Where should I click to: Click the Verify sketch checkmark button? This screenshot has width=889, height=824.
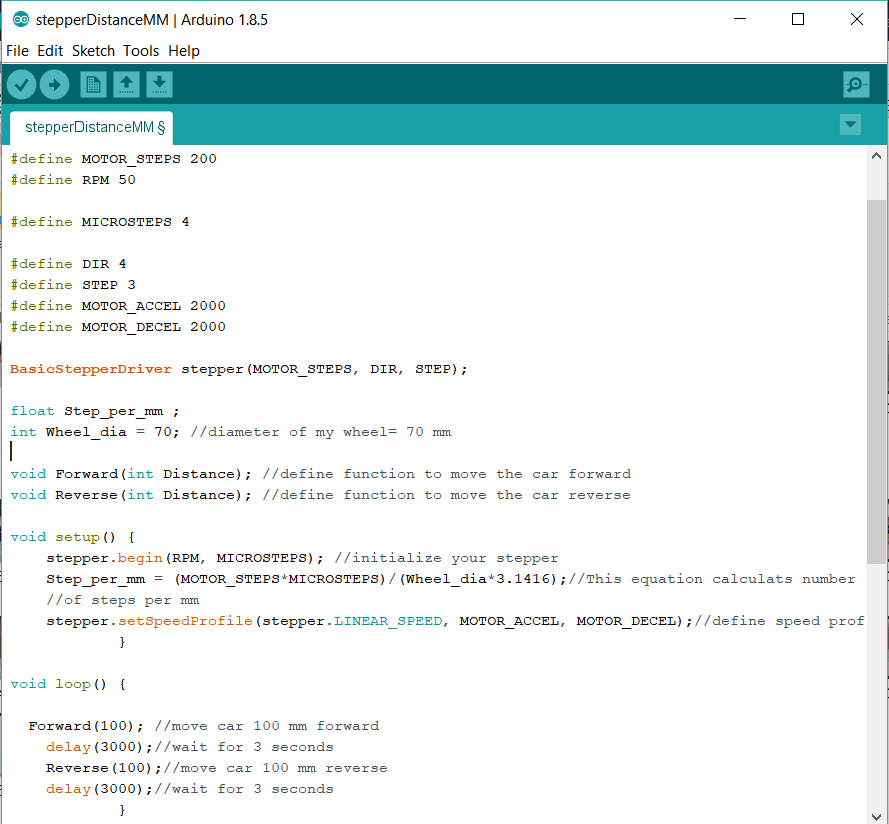coord(22,85)
